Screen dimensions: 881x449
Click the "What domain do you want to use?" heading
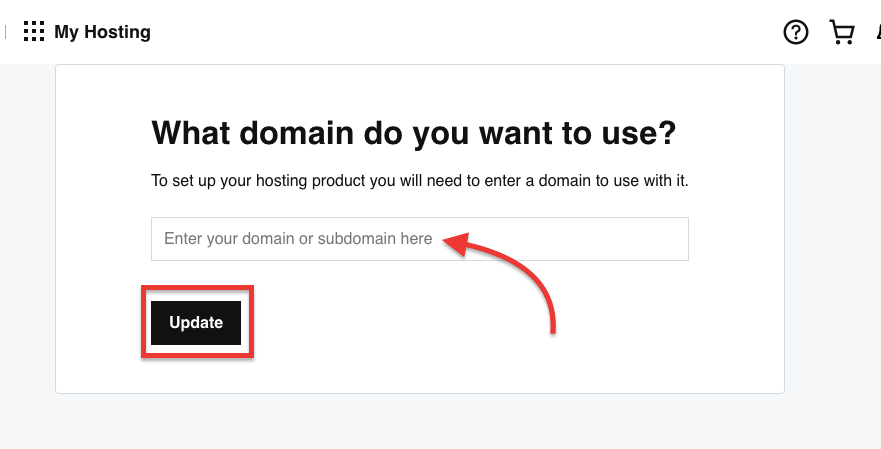click(413, 134)
